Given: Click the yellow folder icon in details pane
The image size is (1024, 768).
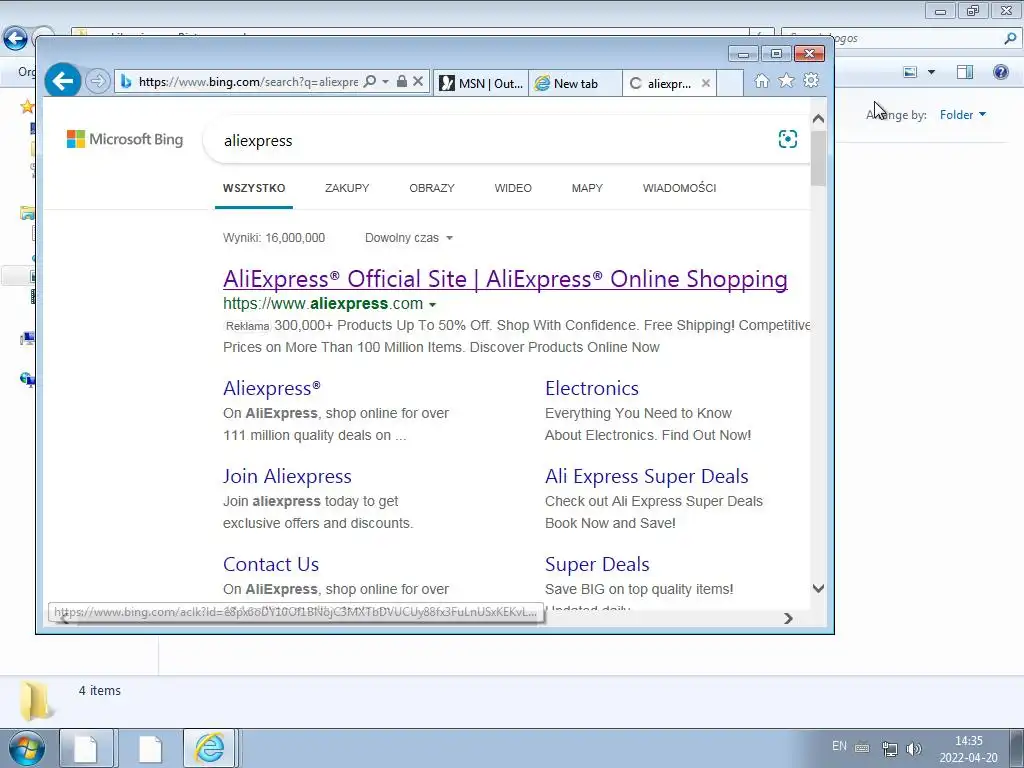Looking at the screenshot, I should (35, 701).
